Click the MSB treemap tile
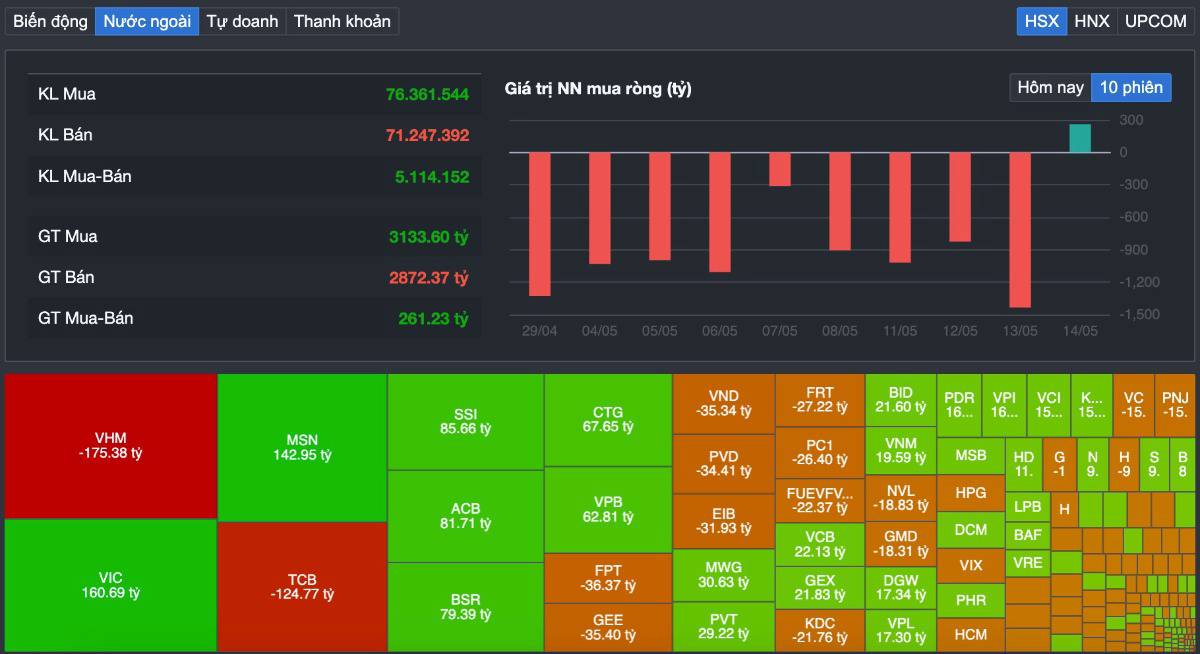This screenshot has height=654, width=1200. pyautogui.click(x=970, y=455)
